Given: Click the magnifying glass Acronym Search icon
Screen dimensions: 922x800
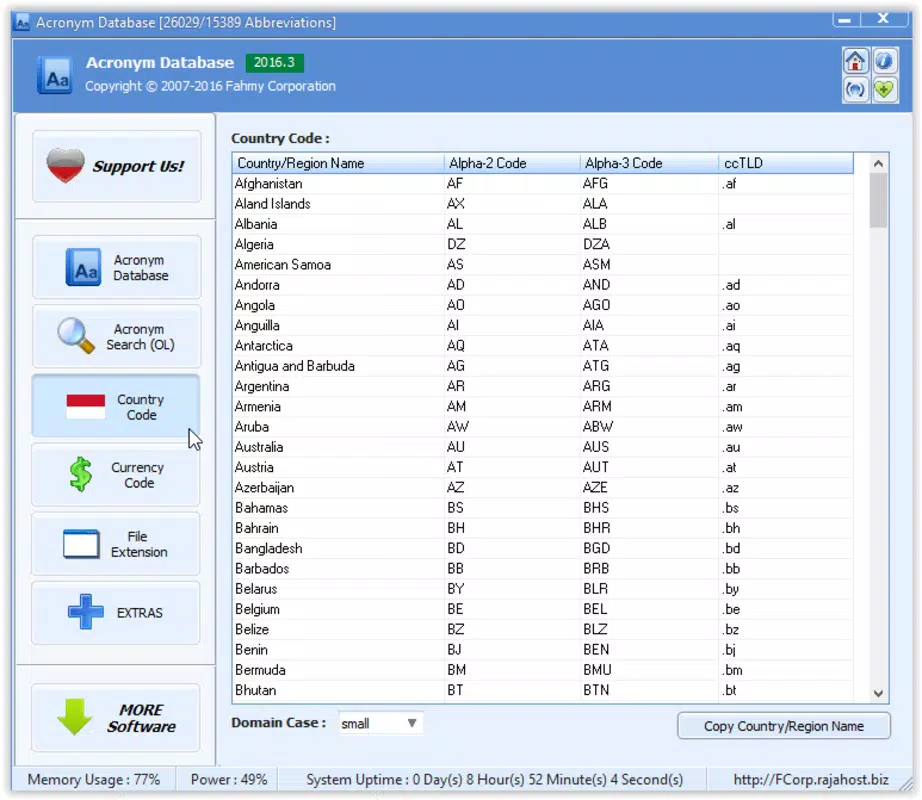Looking at the screenshot, I should tap(76, 336).
